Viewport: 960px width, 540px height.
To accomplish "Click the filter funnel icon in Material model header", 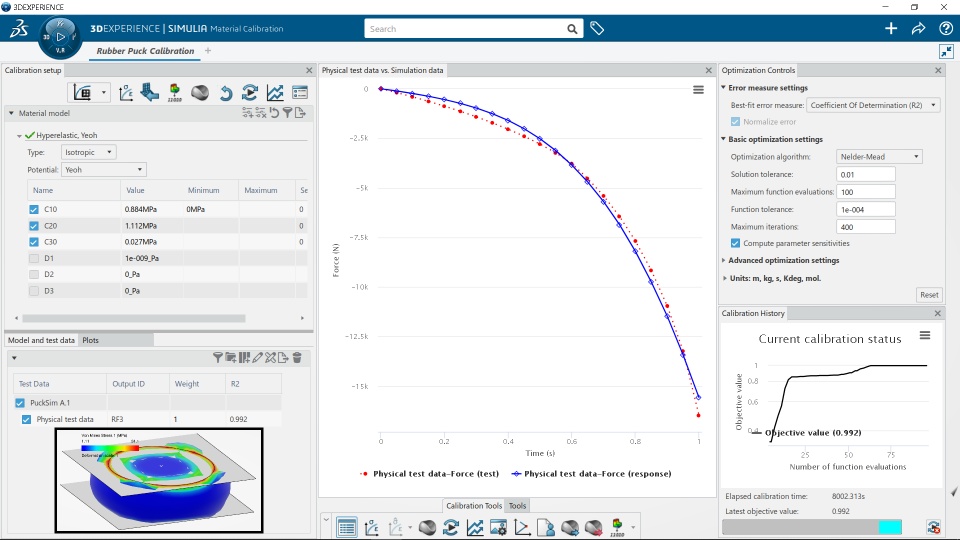I will click(x=287, y=113).
